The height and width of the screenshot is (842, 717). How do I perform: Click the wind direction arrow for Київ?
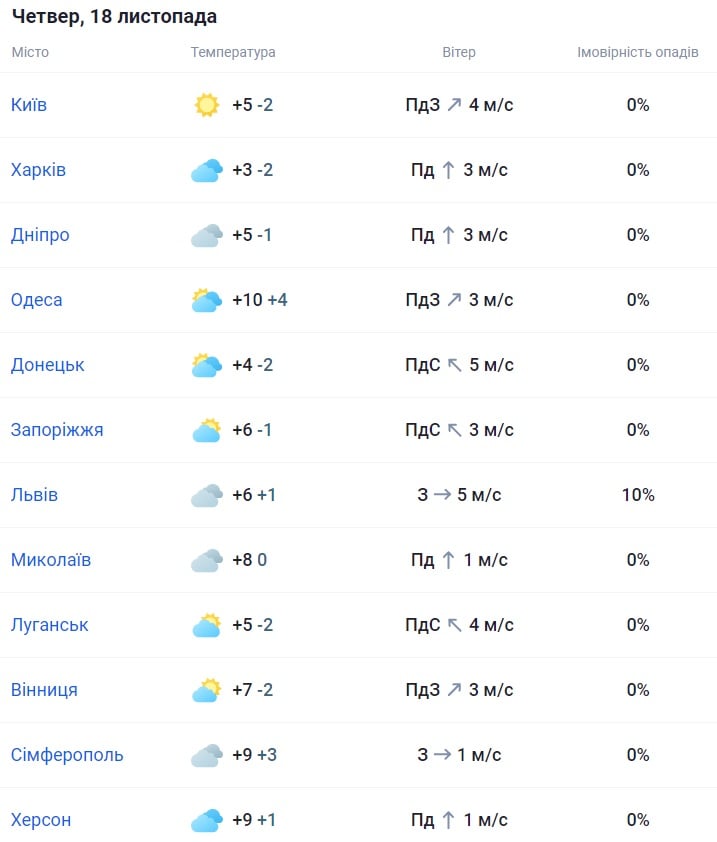[x=454, y=105]
